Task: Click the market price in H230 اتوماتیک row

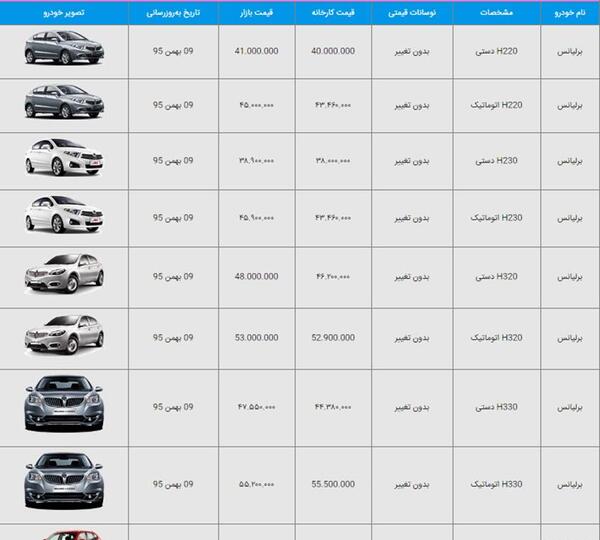Action: click(256, 218)
